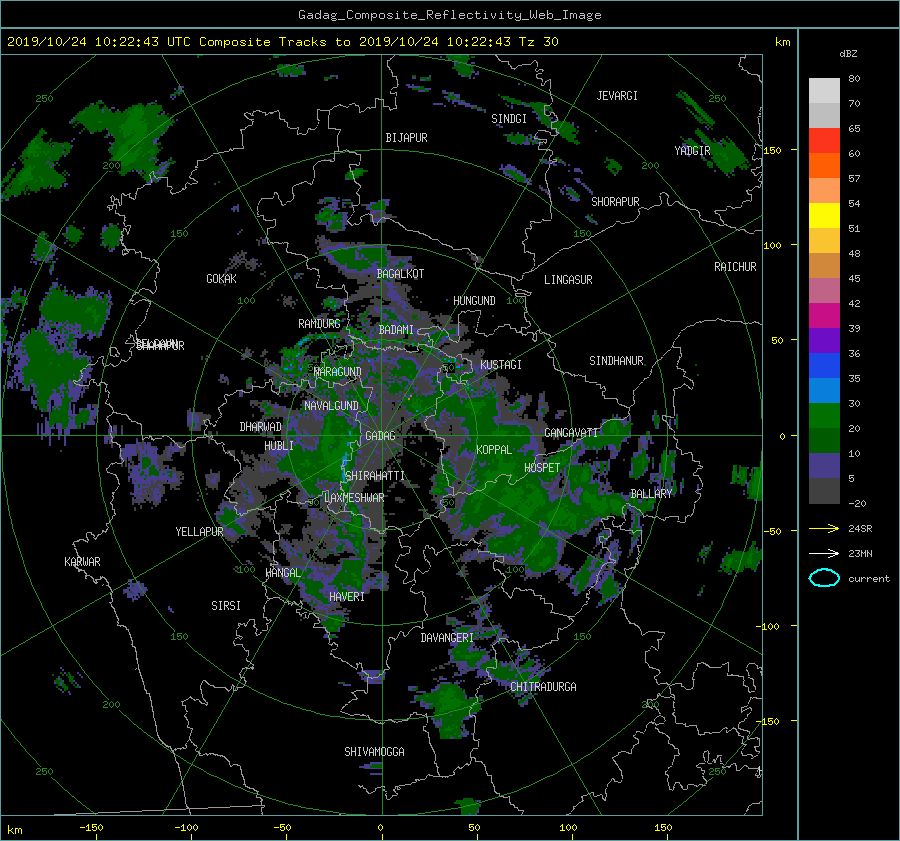Click the RAICHUR city label
Screen dimensions: 900x841
pos(735,267)
